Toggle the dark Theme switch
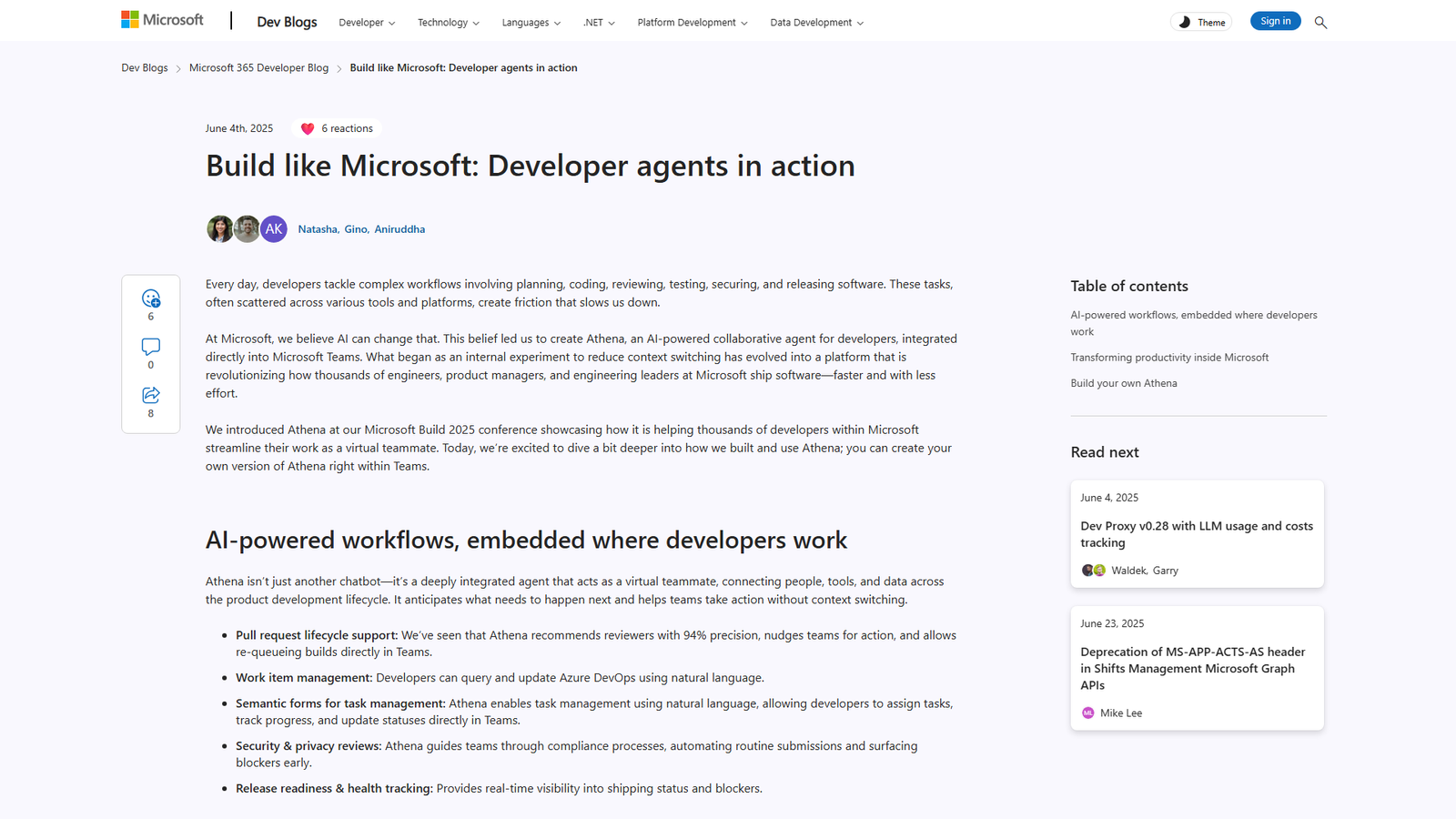 pos(1200,22)
